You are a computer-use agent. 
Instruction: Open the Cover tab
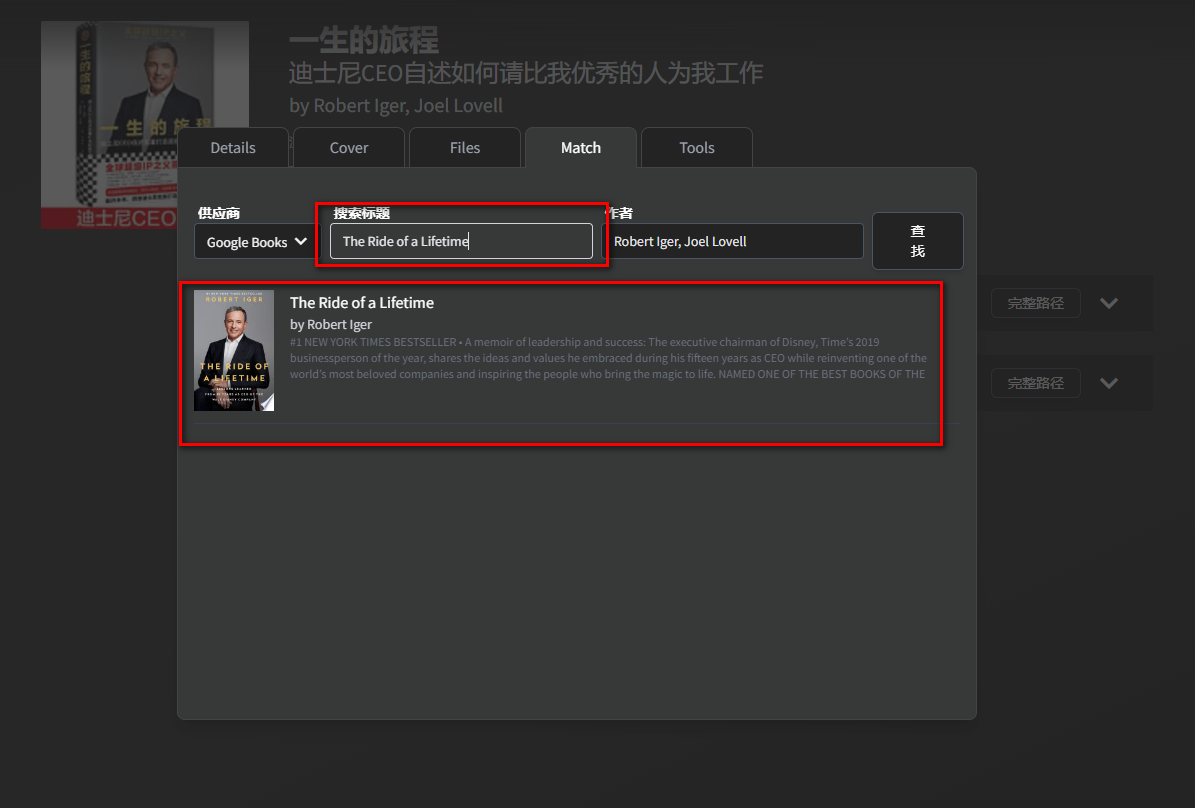349,148
